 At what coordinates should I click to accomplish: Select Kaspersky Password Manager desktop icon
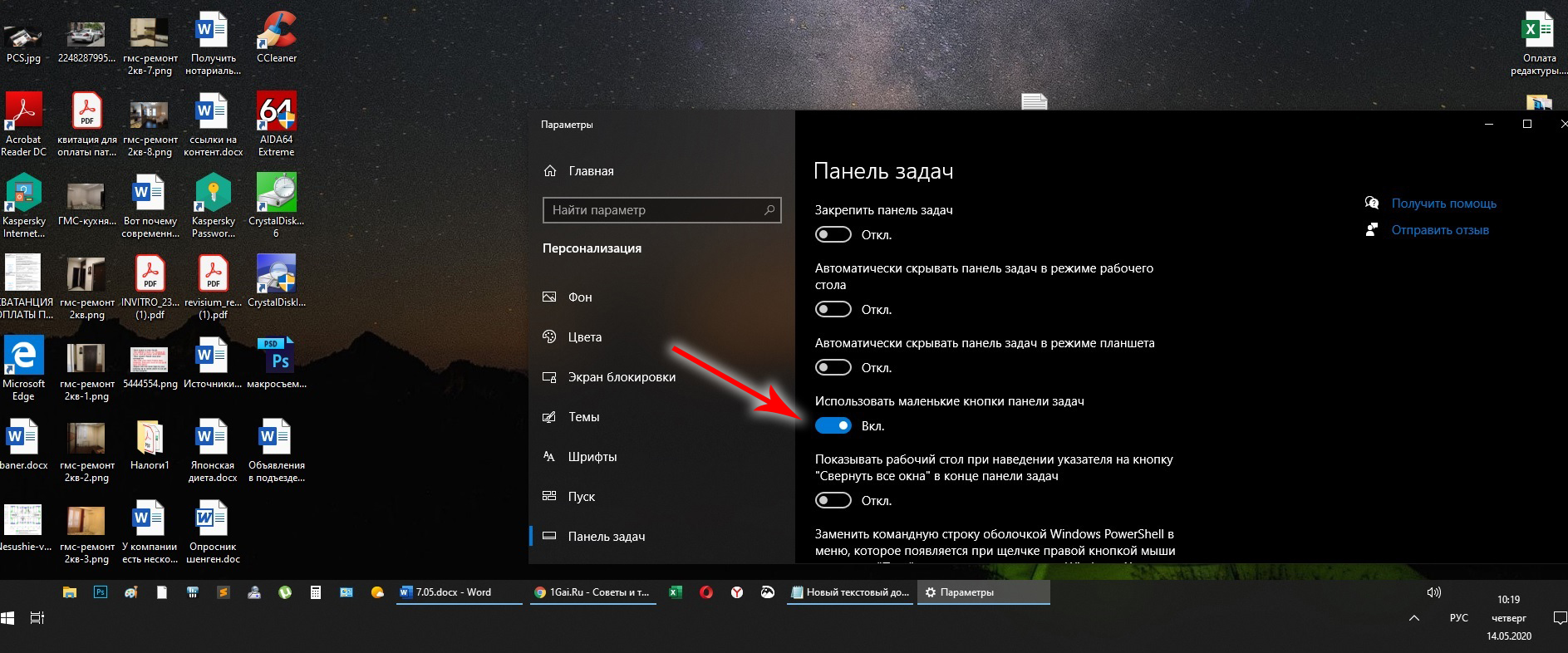pos(214,206)
